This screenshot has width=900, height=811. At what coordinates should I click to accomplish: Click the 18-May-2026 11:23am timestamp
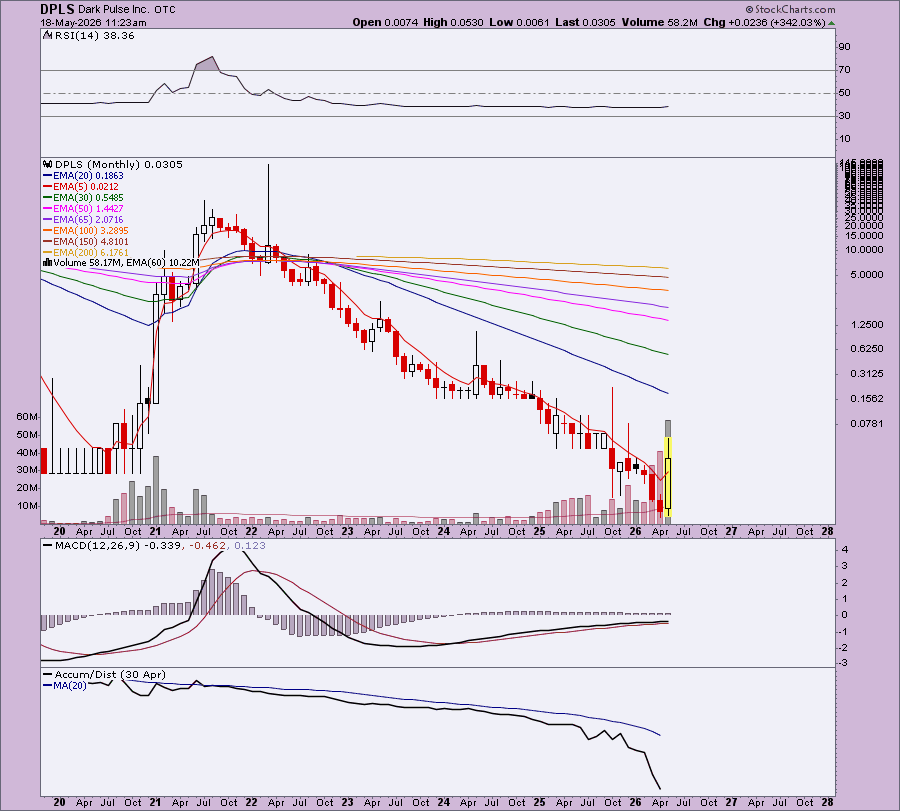93,23
